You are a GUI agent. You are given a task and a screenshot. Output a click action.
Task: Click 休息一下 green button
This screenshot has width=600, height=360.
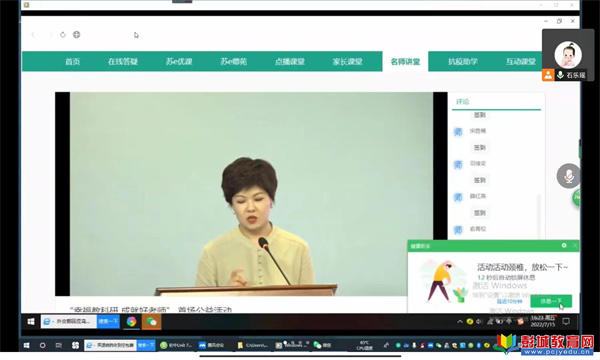coord(551,301)
